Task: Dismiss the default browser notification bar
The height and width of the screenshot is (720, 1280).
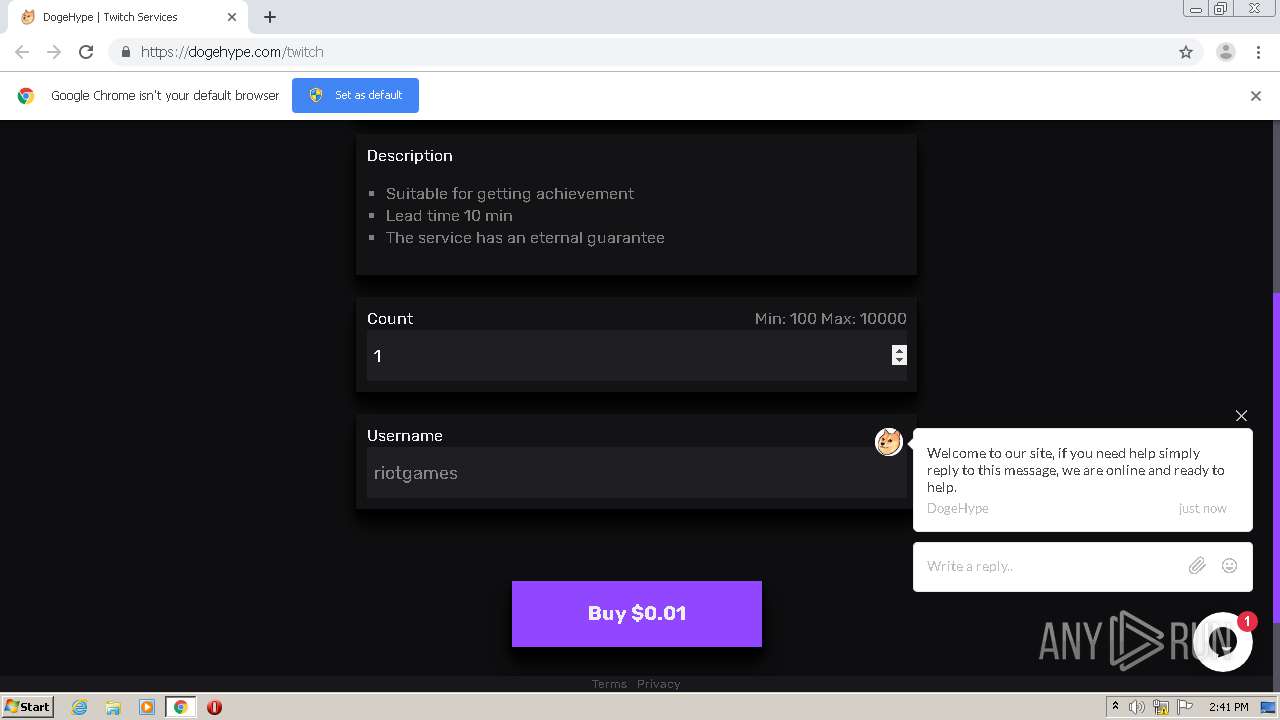Action: point(1256,96)
